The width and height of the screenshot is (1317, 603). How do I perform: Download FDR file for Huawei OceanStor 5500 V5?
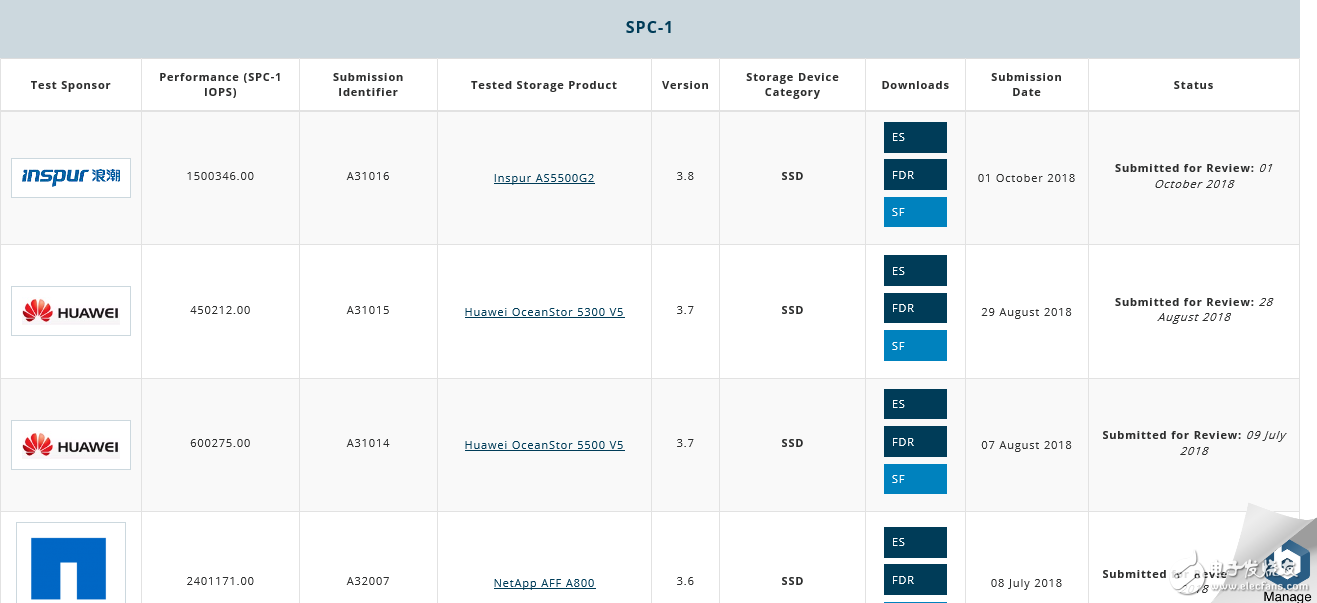coord(914,442)
